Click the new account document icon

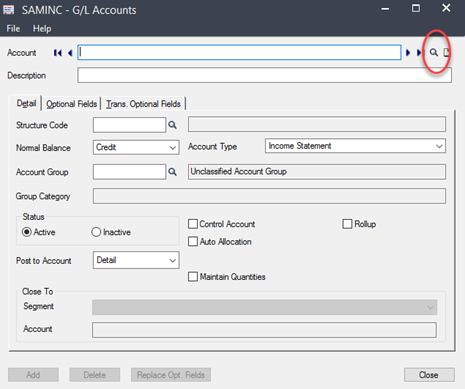[447, 52]
